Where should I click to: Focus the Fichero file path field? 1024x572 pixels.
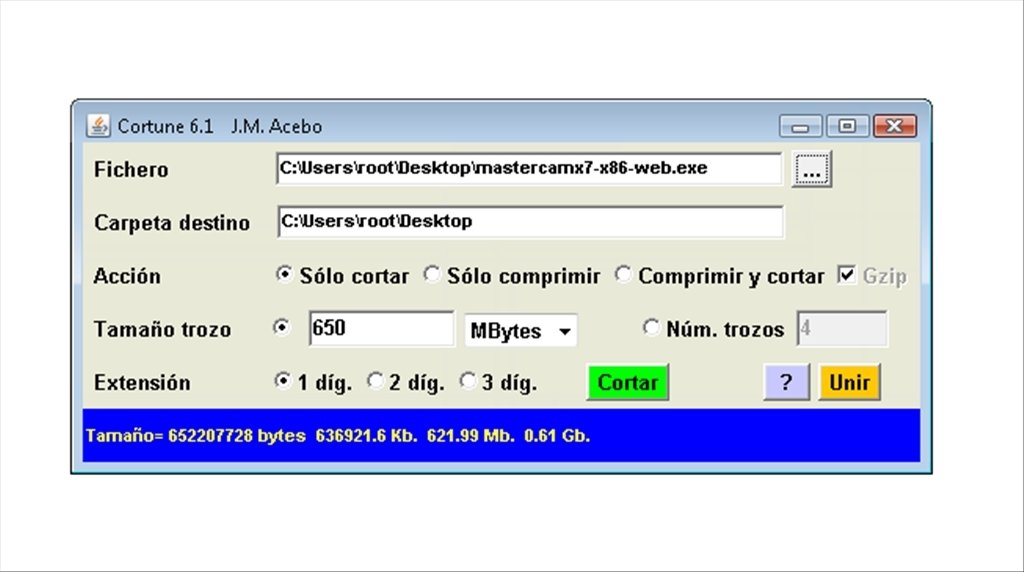point(529,168)
